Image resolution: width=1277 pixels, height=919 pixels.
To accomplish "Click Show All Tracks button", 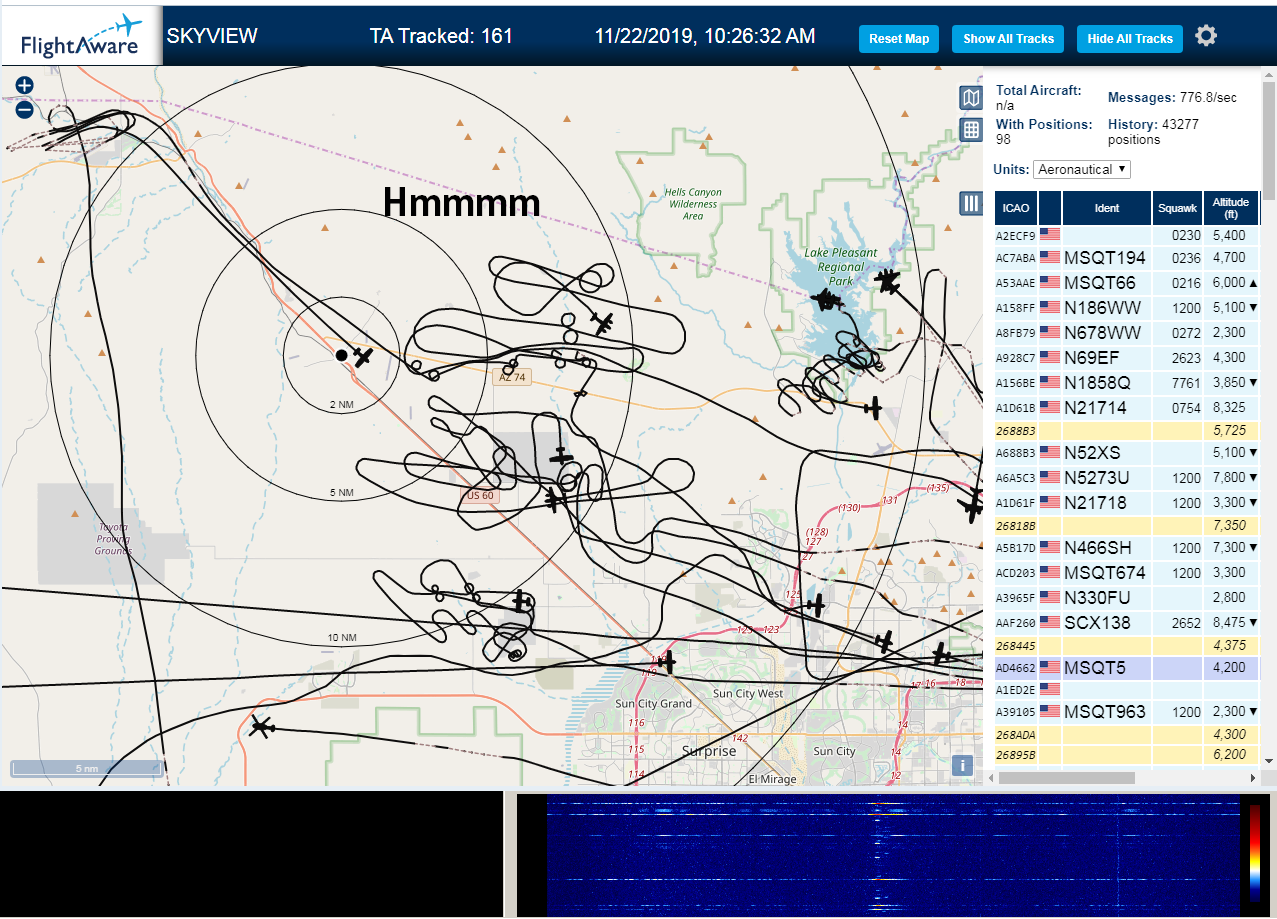I will click(x=1008, y=39).
